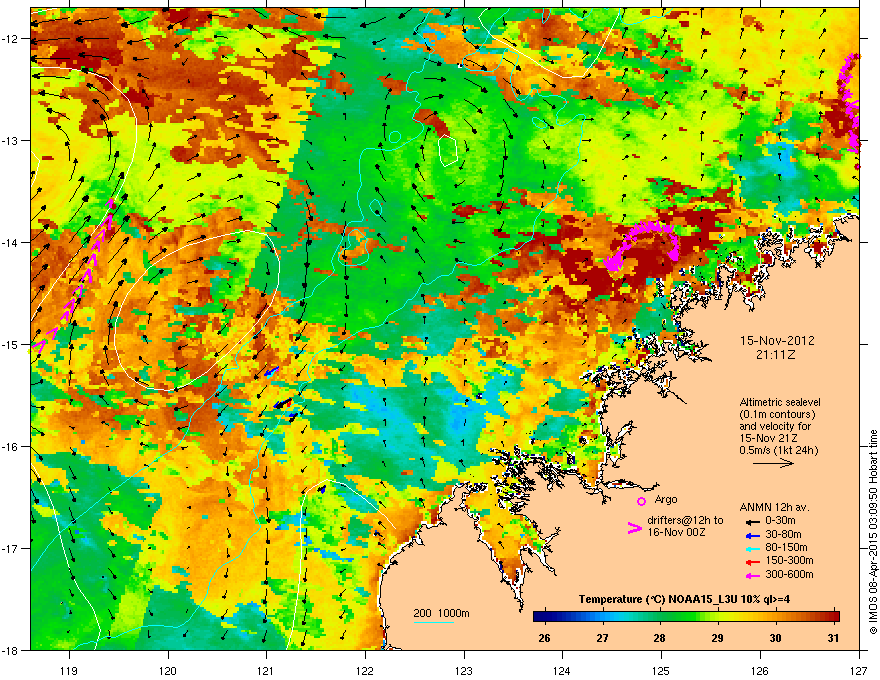Click the '0-30m' depth label

(x=780, y=521)
